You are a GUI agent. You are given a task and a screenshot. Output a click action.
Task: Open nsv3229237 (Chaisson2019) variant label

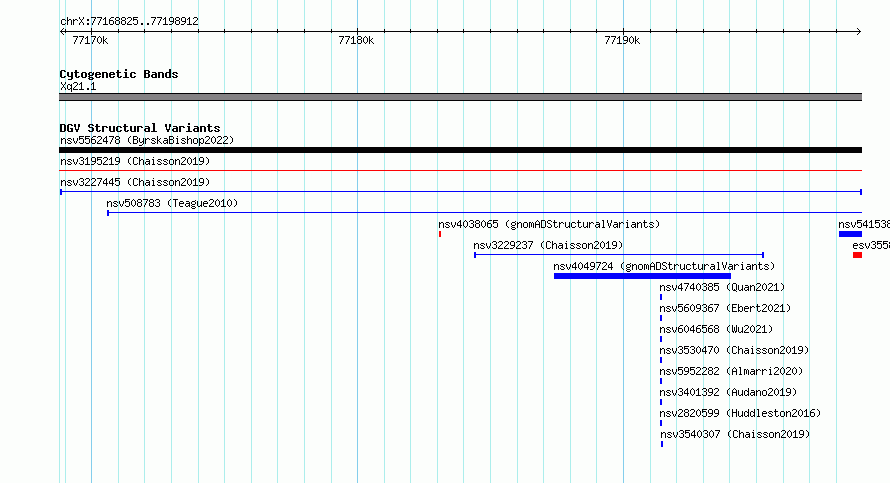click(548, 245)
